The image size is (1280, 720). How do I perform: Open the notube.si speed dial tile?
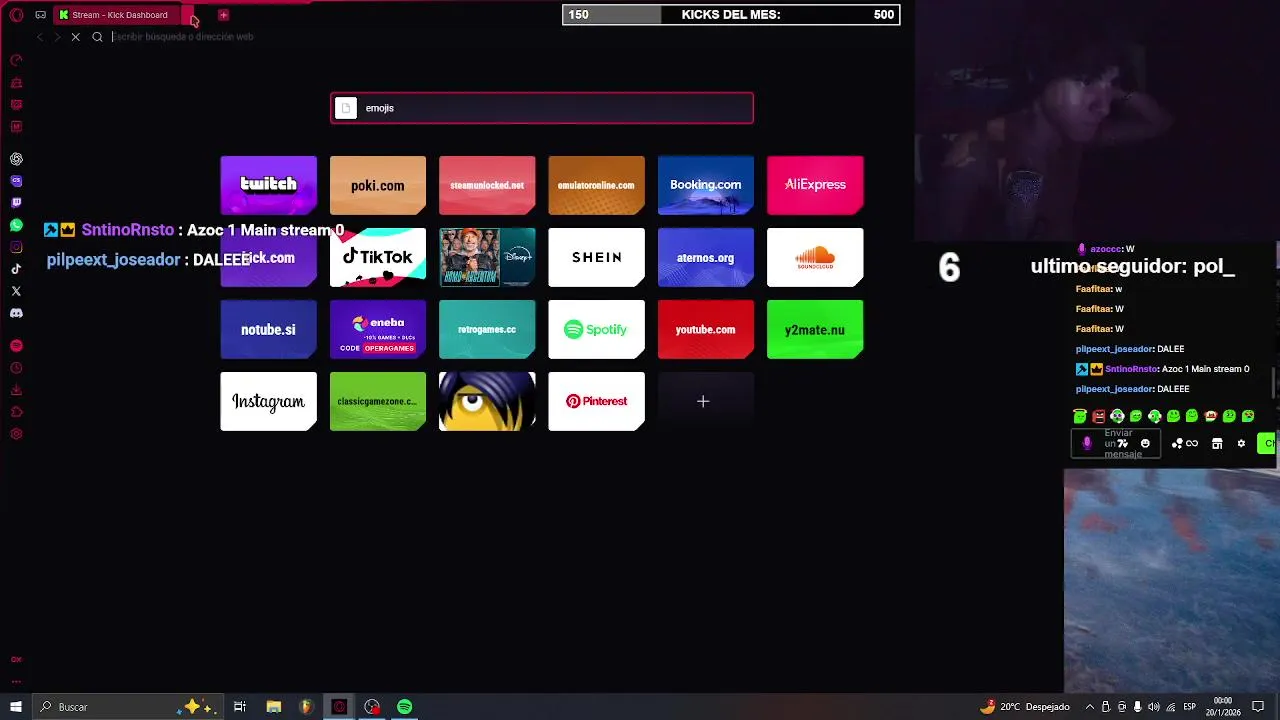pyautogui.click(x=268, y=329)
